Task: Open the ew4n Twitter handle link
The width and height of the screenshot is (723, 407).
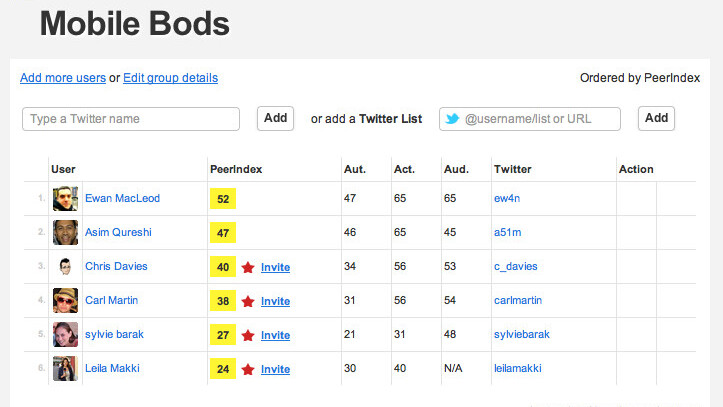Action: (x=508, y=198)
